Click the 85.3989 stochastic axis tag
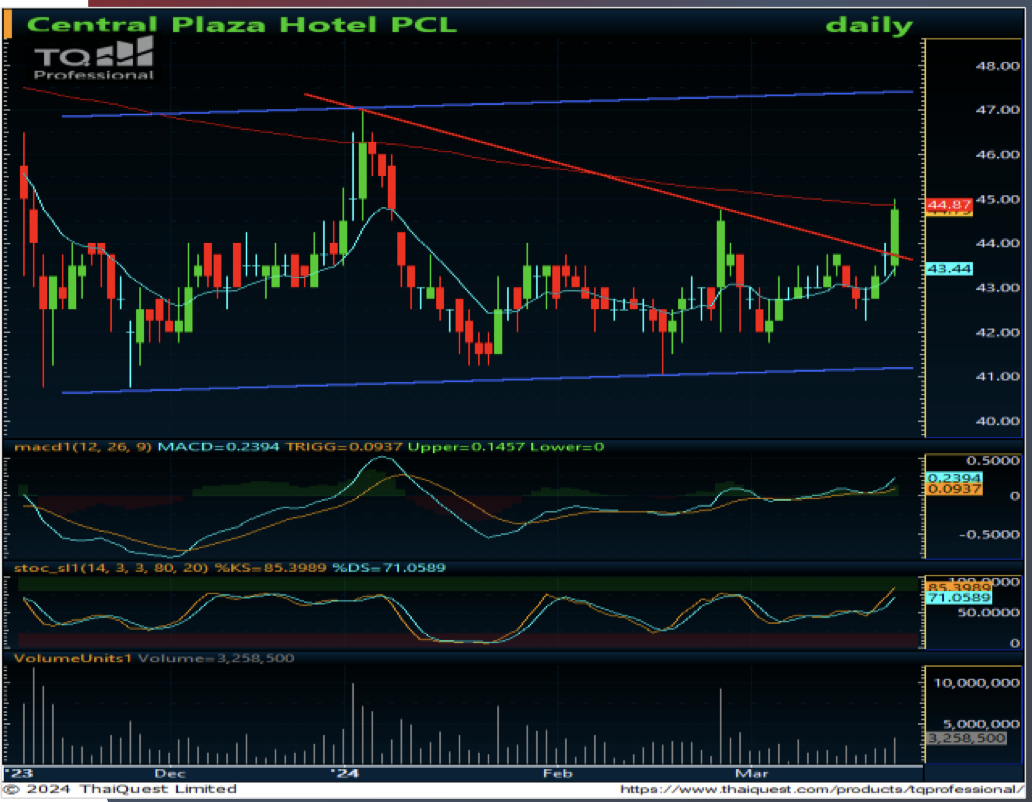This screenshot has height=802, width=1032. point(958,587)
